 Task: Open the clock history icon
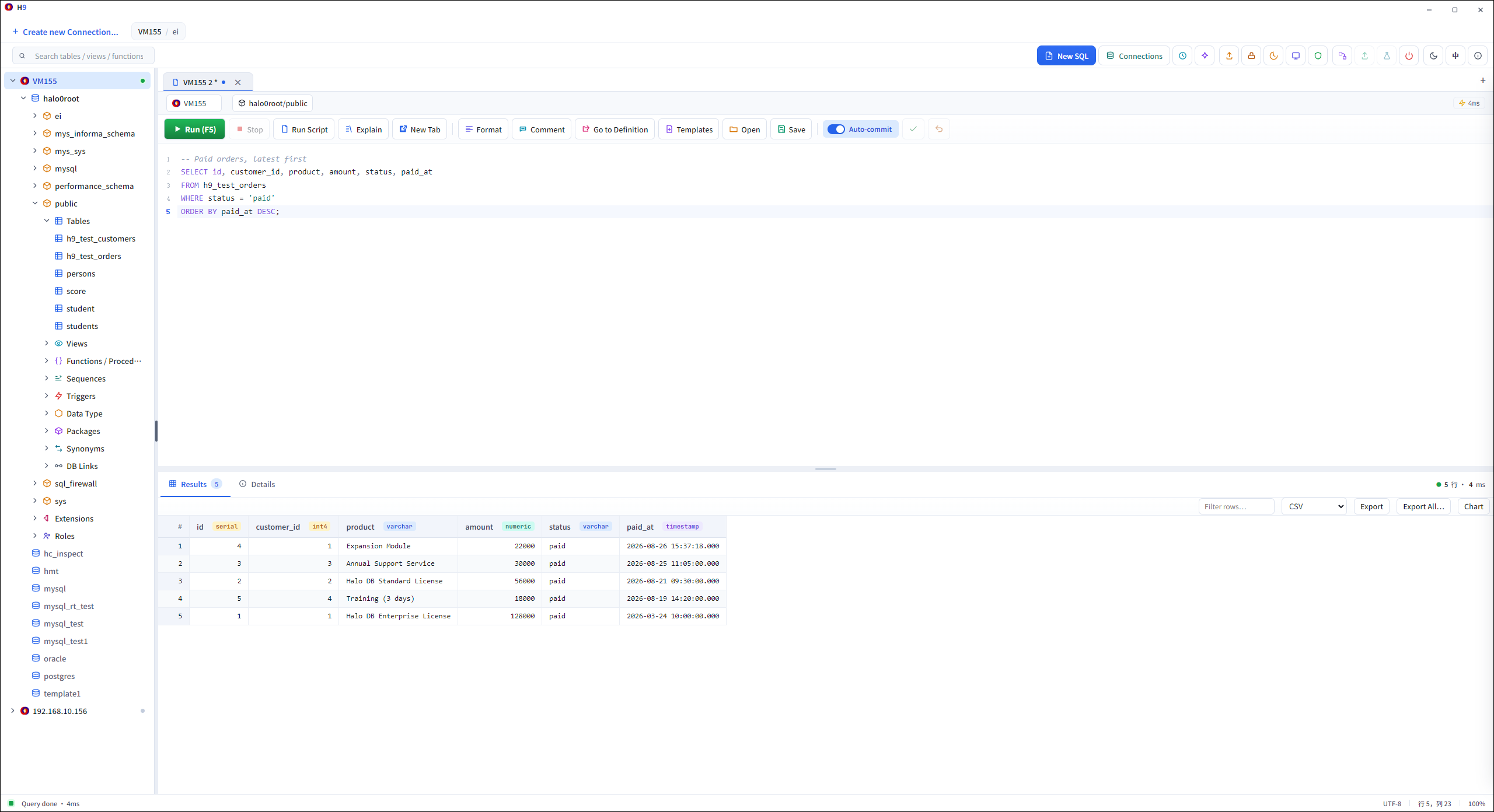(x=1182, y=56)
